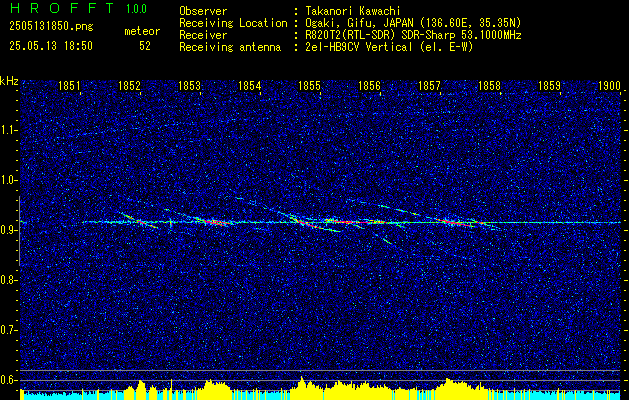Click the 0.9 kHz axis label

(x=9, y=230)
